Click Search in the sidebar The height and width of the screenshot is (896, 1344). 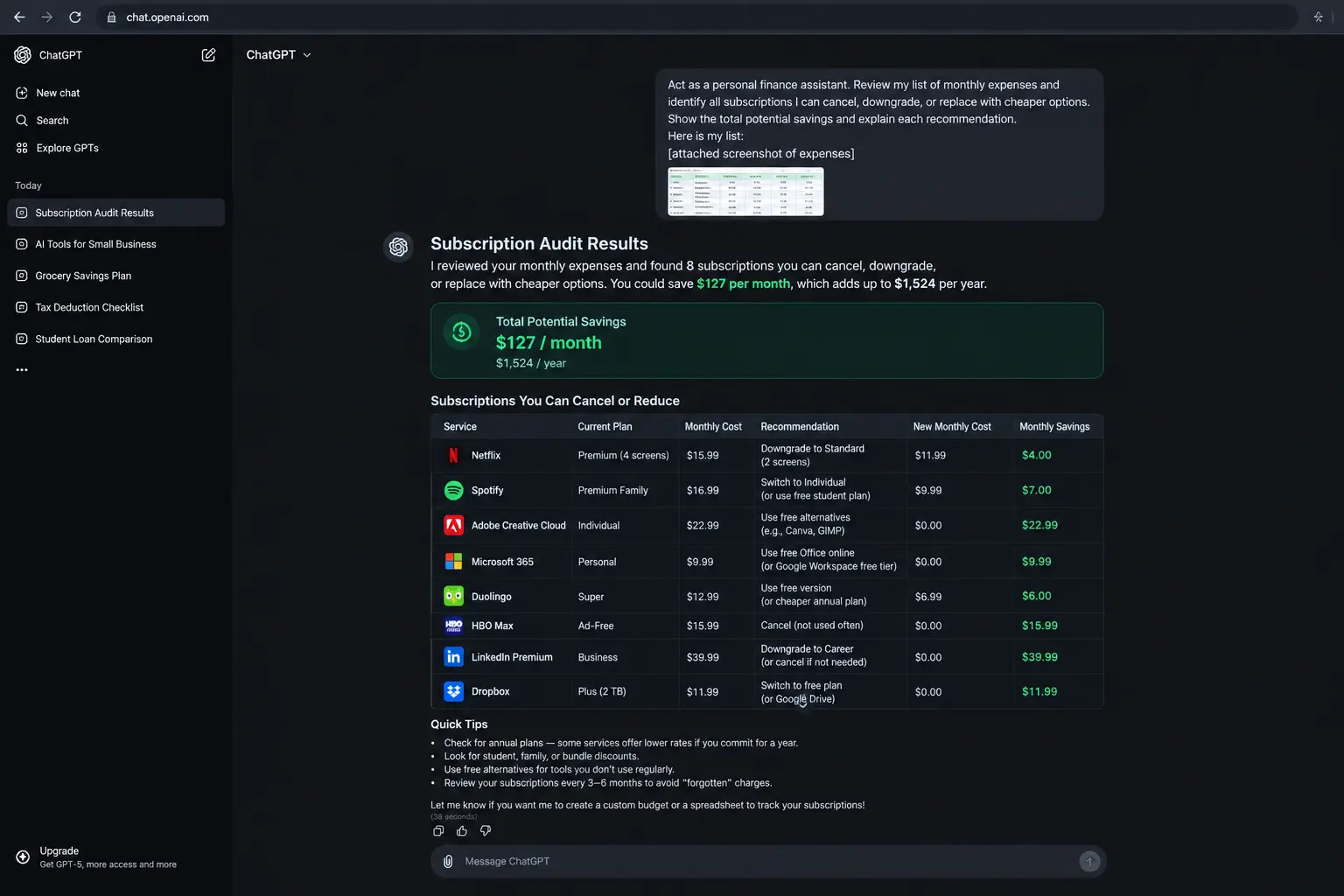52,121
